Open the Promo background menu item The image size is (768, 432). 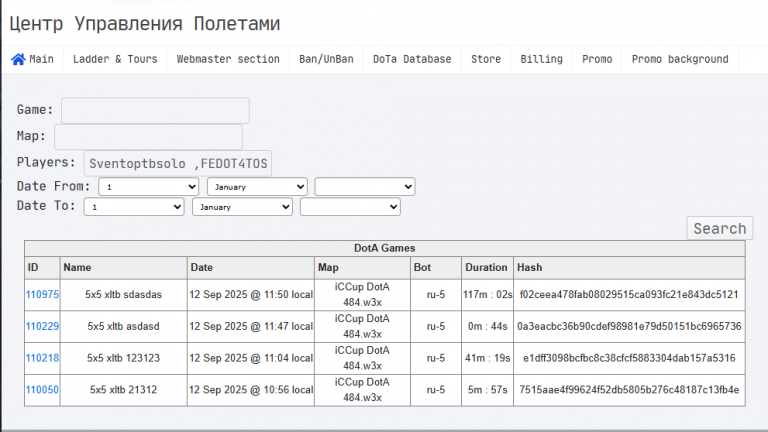[680, 59]
